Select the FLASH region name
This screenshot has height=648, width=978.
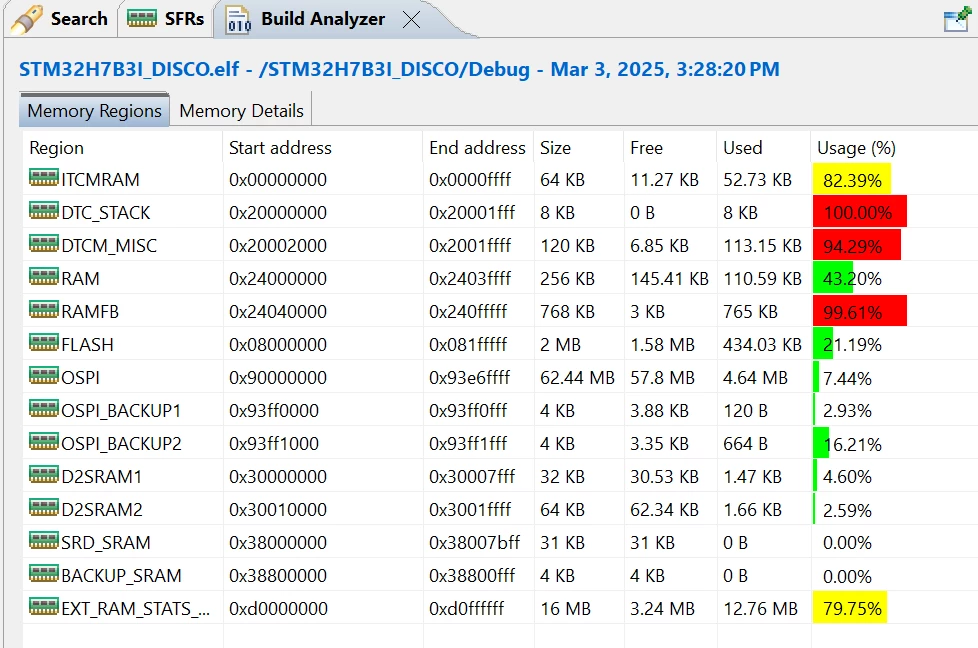coord(87,345)
